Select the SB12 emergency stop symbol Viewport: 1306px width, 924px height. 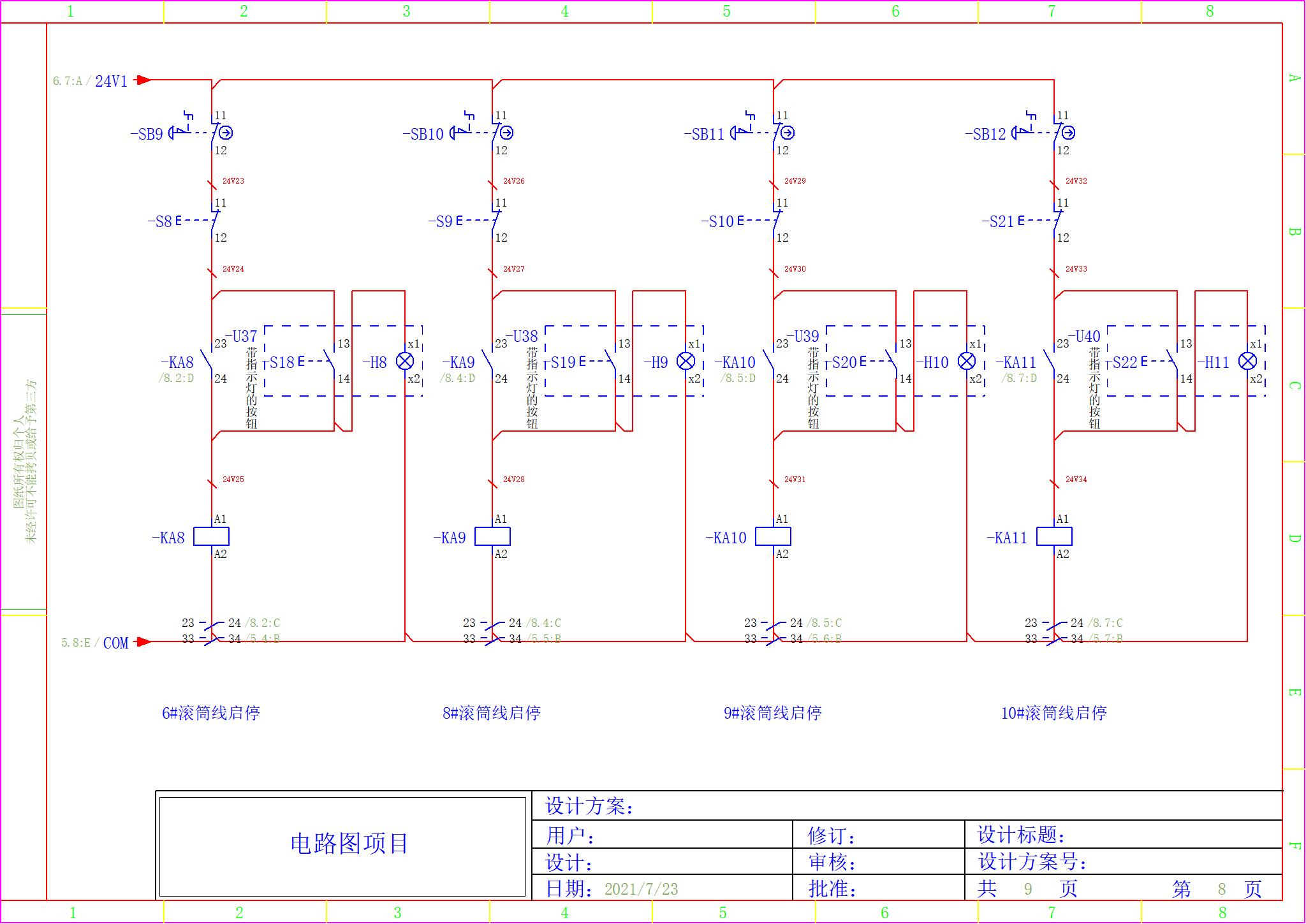(x=1057, y=133)
